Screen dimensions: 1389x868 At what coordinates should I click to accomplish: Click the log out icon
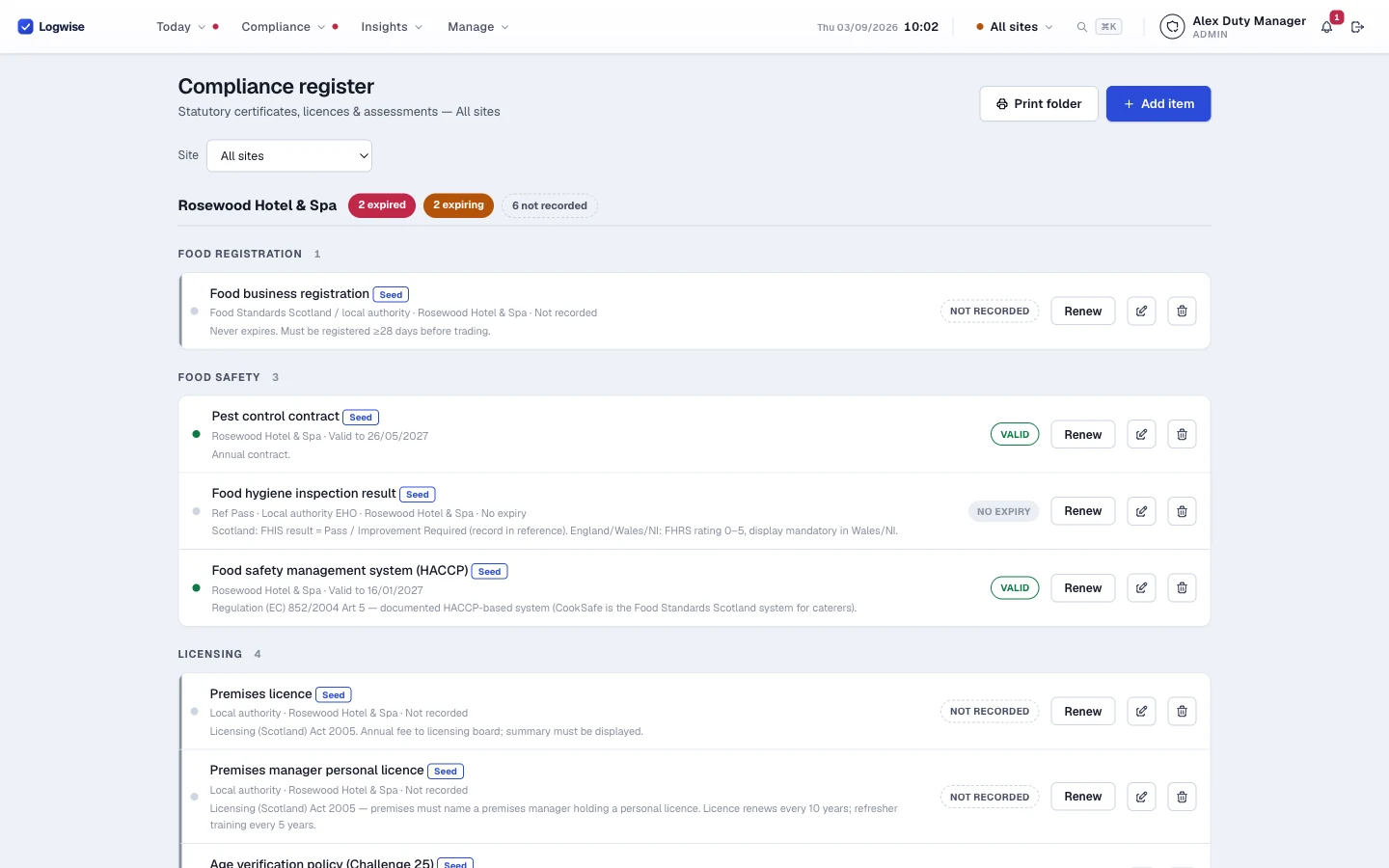(x=1357, y=27)
